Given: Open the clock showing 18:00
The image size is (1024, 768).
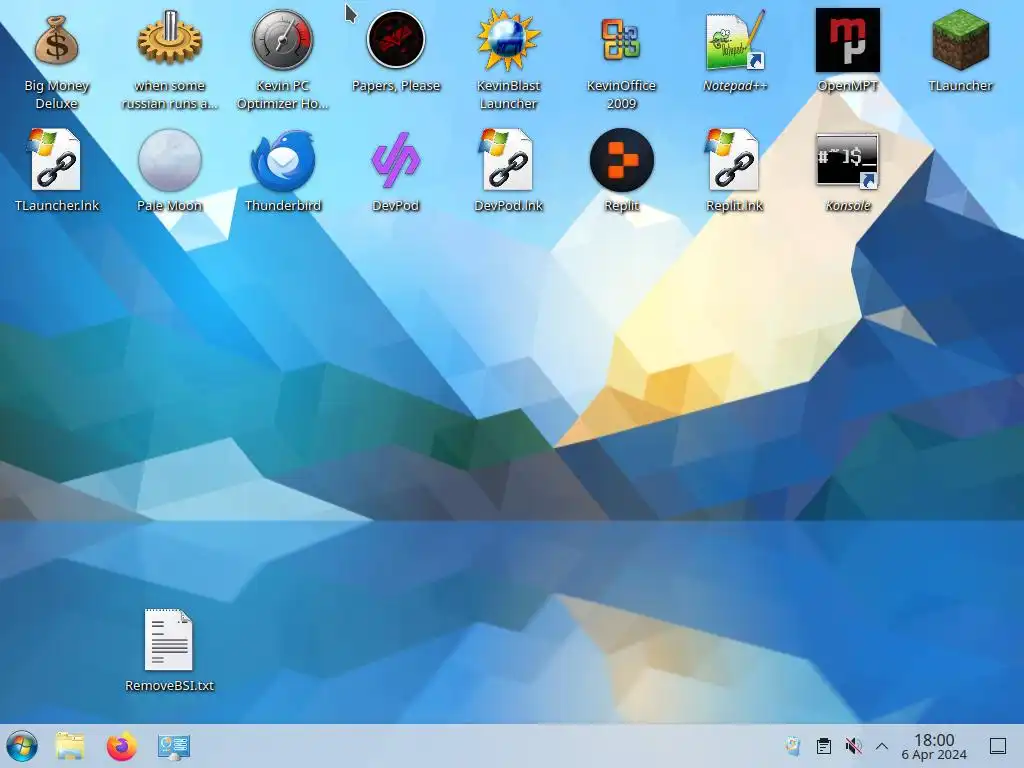Looking at the screenshot, I should pyautogui.click(x=934, y=746).
